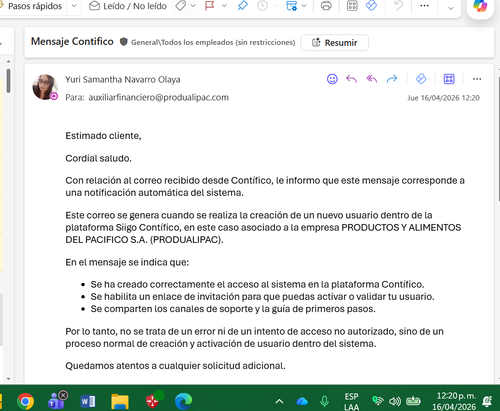The image size is (500, 411).
Task: Click bullet "Se ha creado correctamente el acceso"
Action: (x=257, y=284)
